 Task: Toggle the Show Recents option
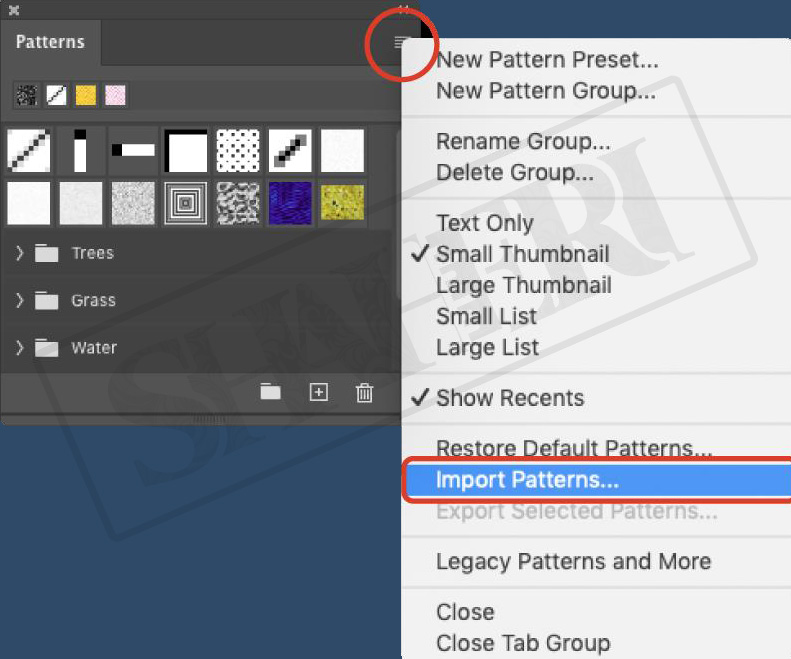click(509, 398)
